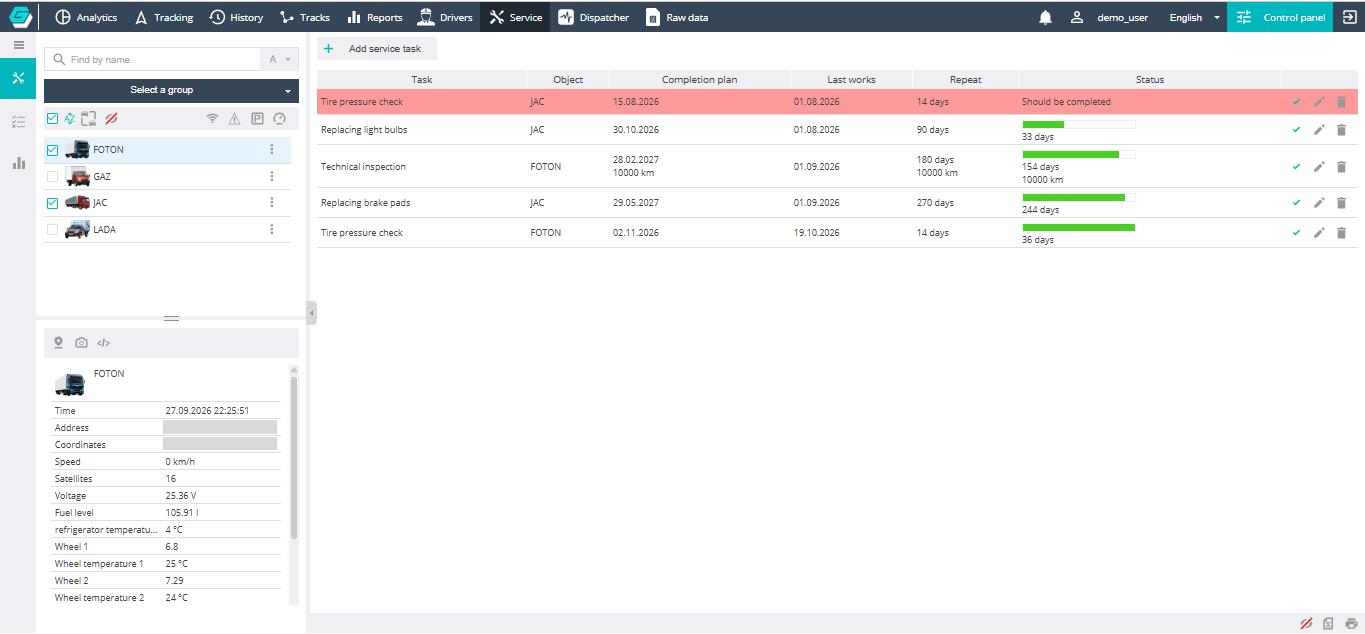Open the Dispatcher tab
Image resolution: width=1365 pixels, height=634 pixels.
[594, 17]
